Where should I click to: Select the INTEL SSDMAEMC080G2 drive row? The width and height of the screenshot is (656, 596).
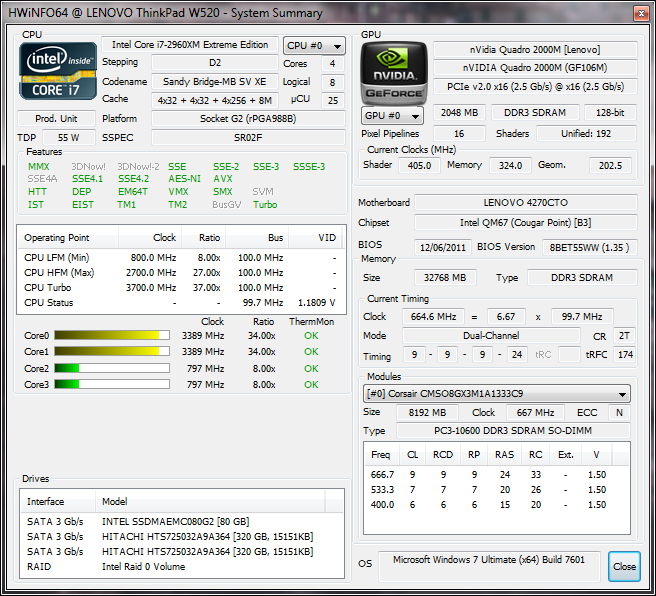coord(181,522)
